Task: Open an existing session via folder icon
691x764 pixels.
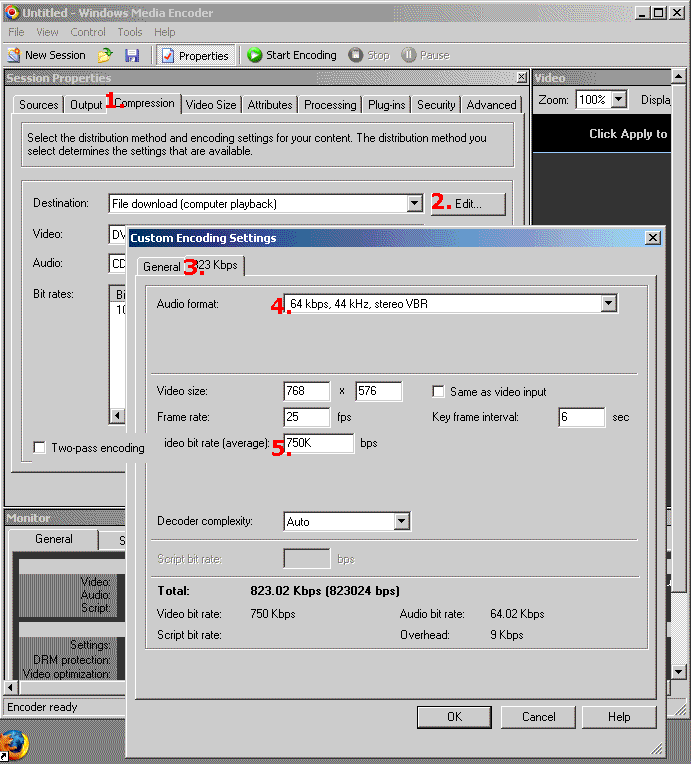Action: point(105,55)
